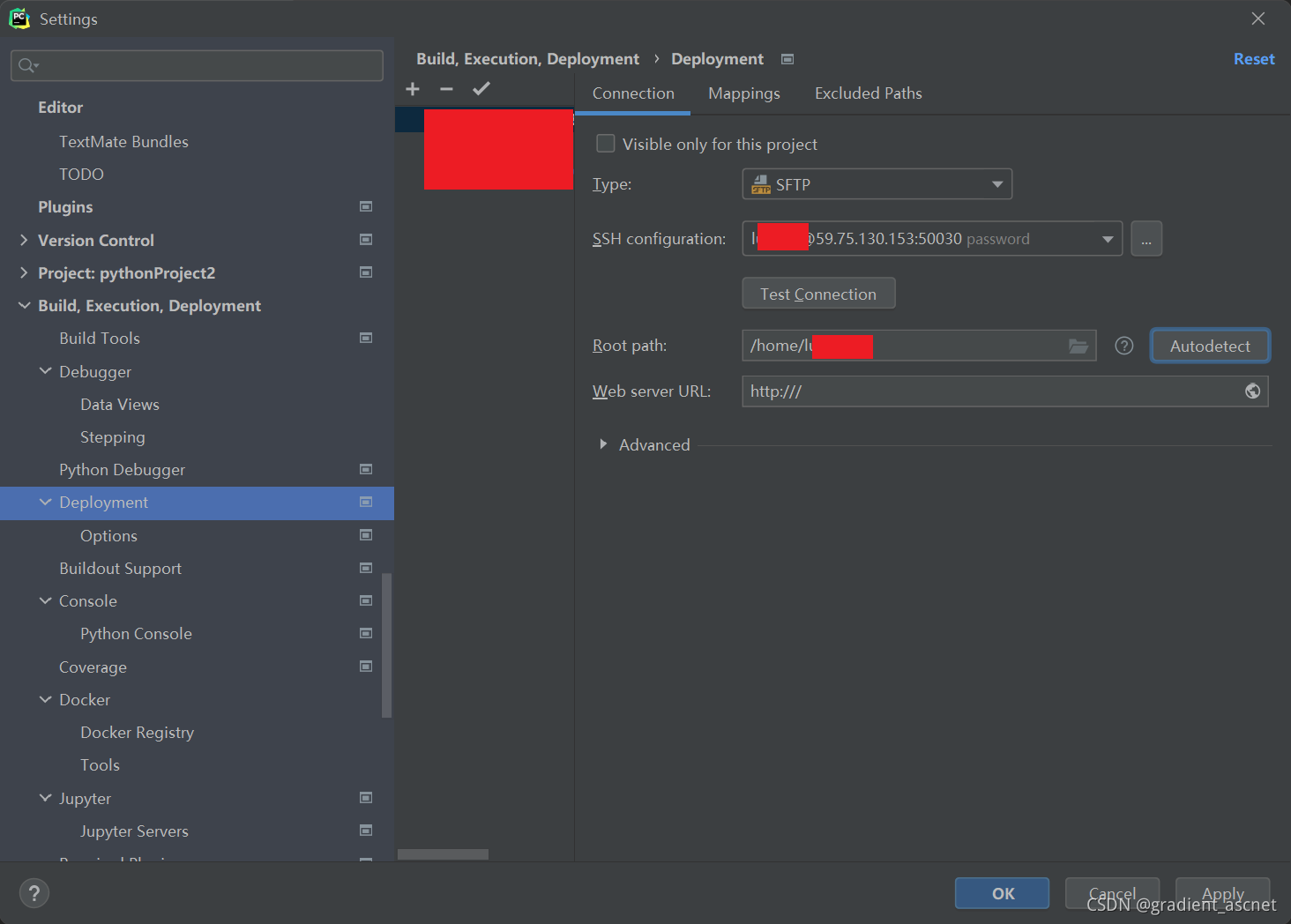Open Stepping settings
Viewport: 1291px width, 924px height.
point(113,436)
